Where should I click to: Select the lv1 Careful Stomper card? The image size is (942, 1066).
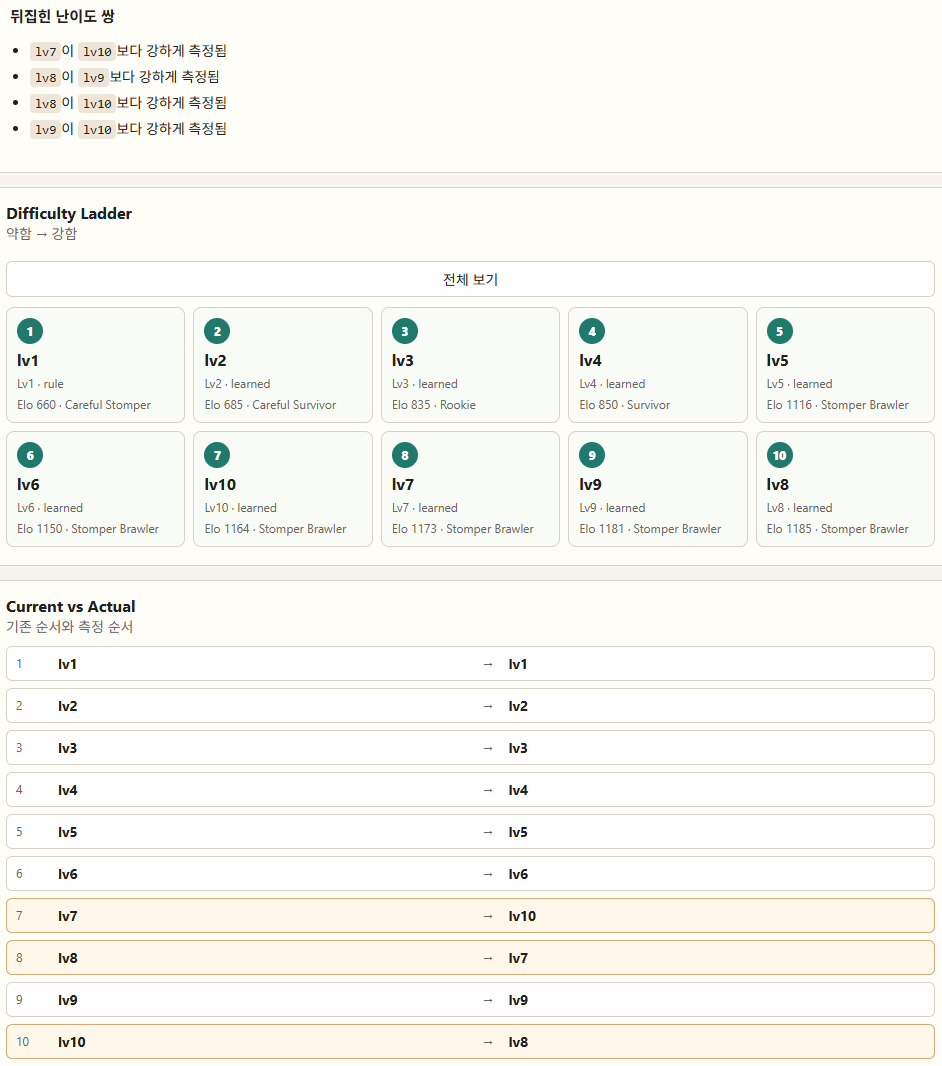coord(96,365)
